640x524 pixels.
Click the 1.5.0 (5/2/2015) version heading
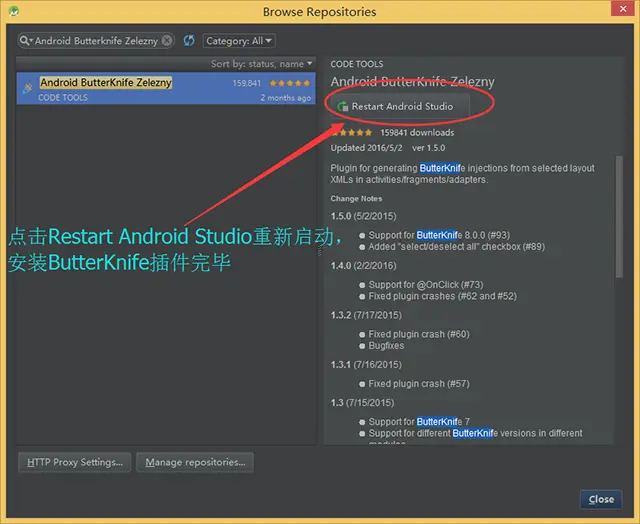pos(363,216)
